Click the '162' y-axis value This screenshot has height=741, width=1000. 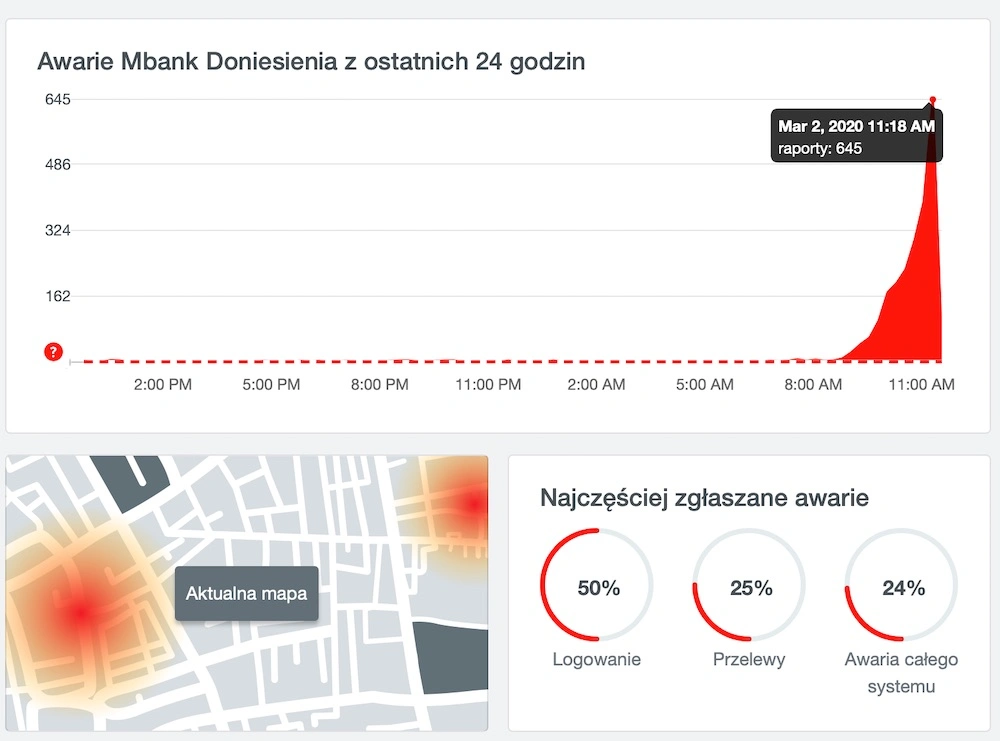coord(57,296)
